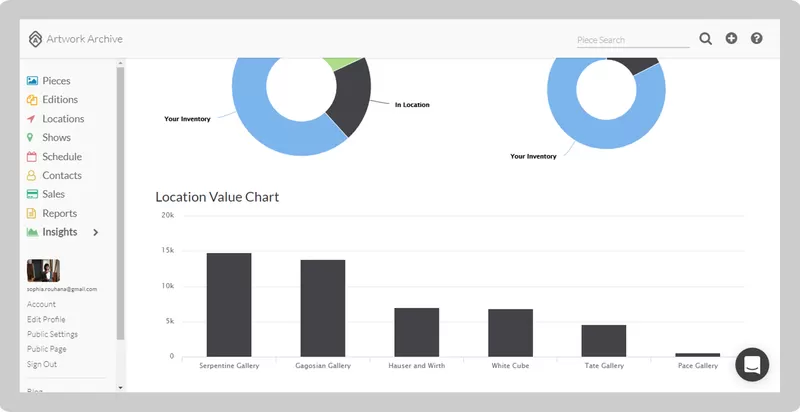Go to Sales section

(x=54, y=194)
